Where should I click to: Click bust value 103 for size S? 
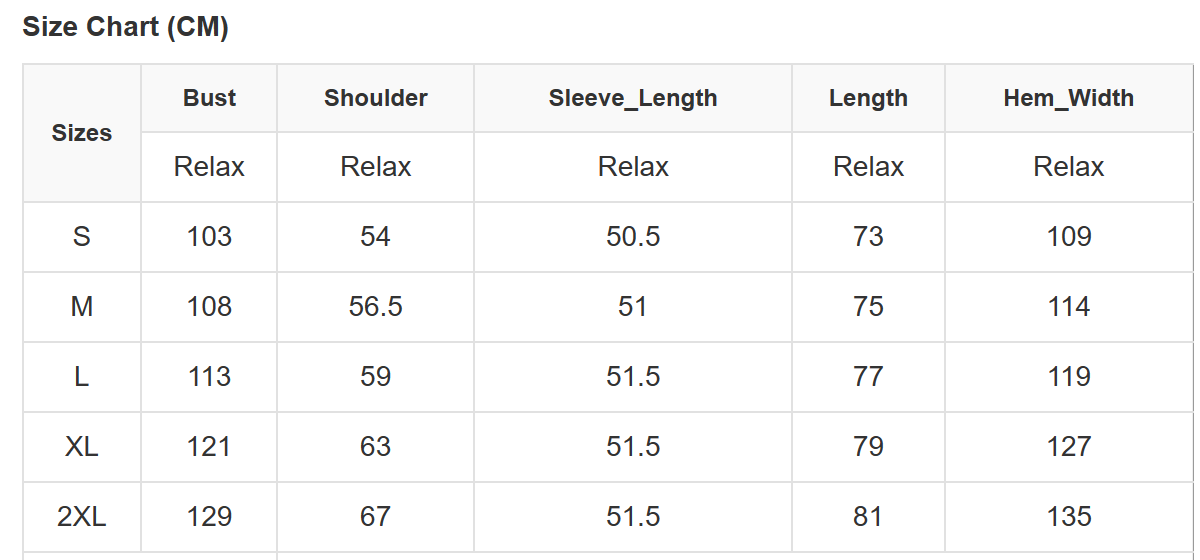click(x=209, y=237)
